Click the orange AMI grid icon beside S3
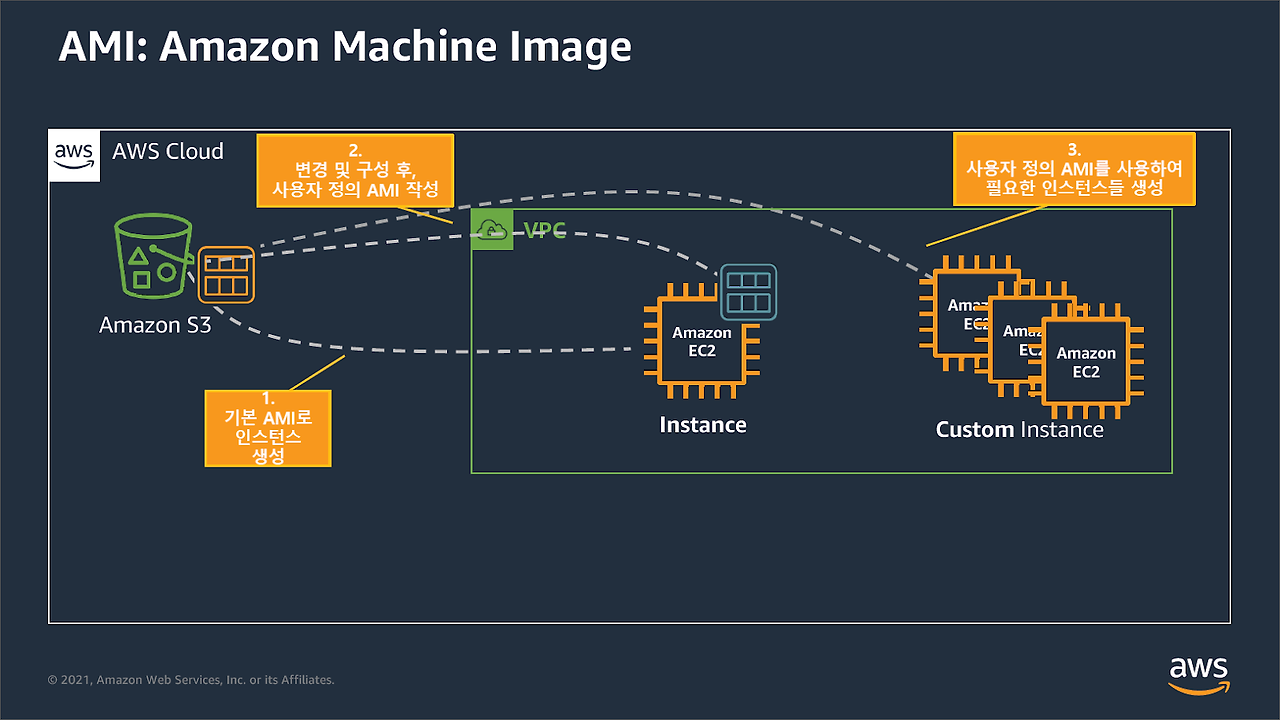Screen dimensions: 1280x720 pos(226,275)
